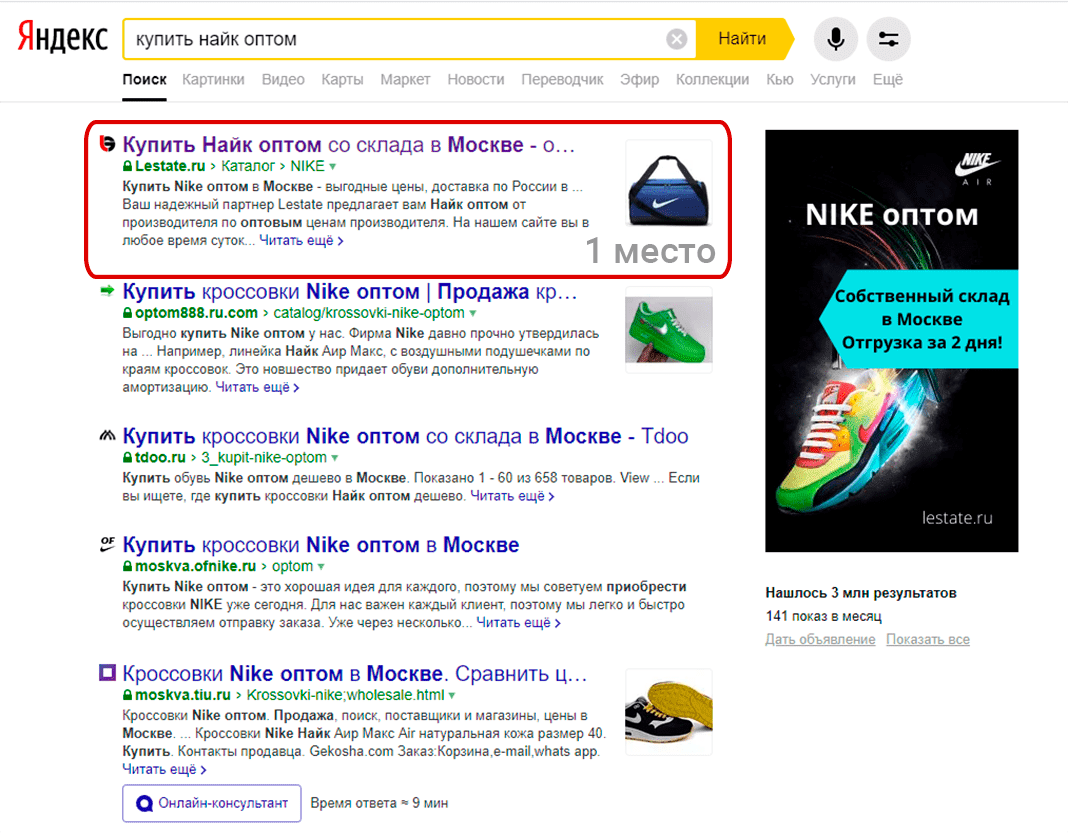Open the green sneaker thumbnail
The height and width of the screenshot is (833, 1068).
tap(668, 330)
